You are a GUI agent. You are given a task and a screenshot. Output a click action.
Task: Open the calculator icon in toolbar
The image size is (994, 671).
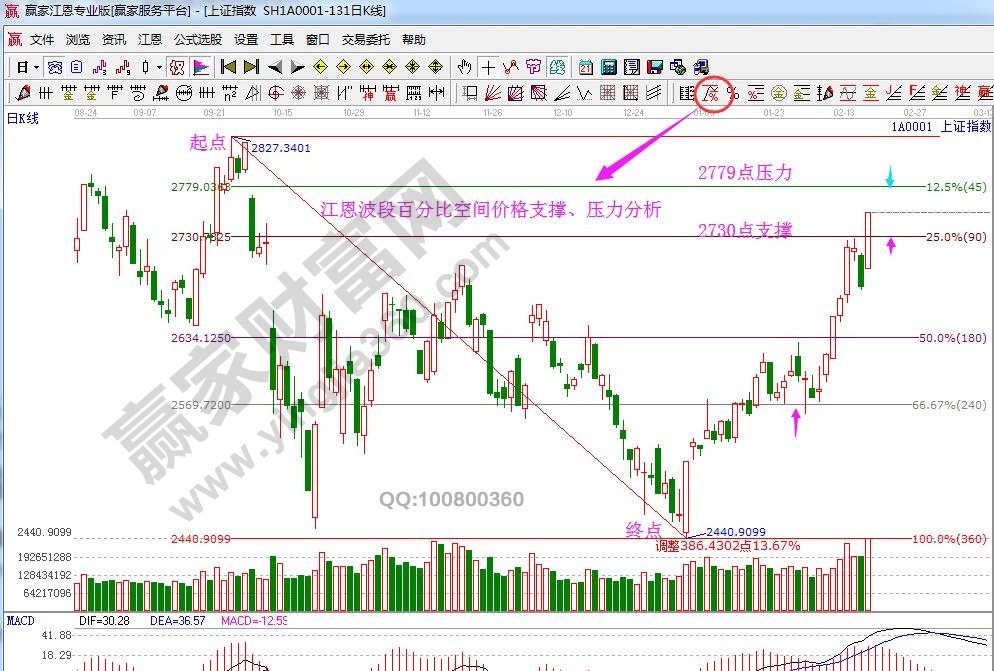[x=609, y=67]
